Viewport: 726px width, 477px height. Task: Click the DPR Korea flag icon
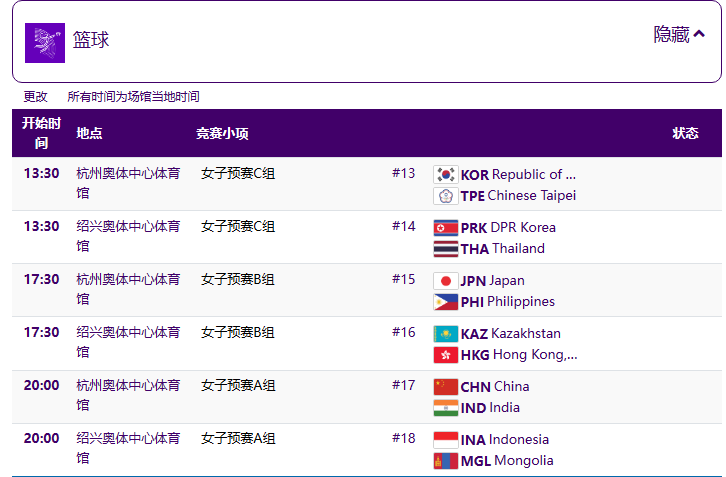tap(445, 227)
